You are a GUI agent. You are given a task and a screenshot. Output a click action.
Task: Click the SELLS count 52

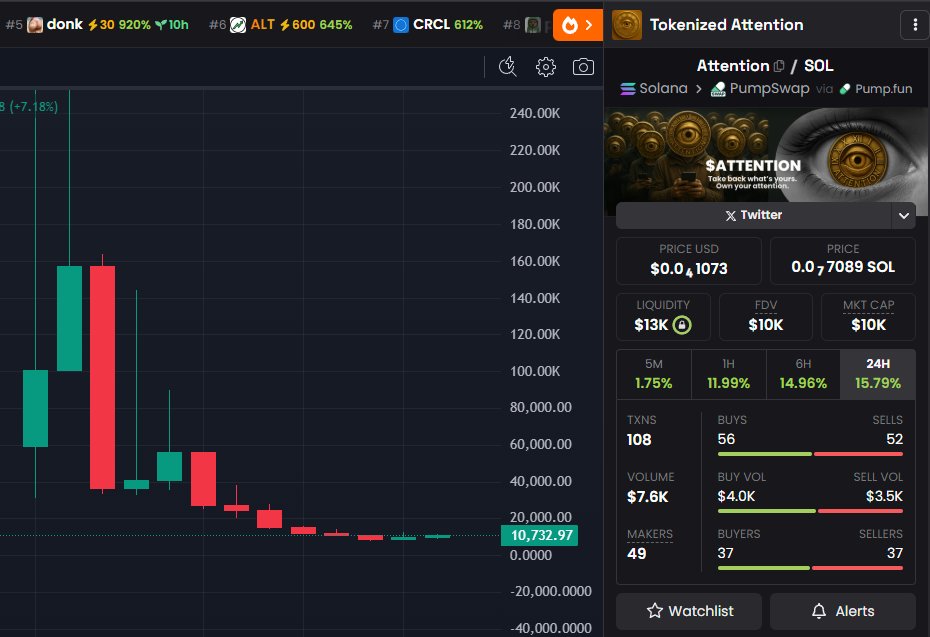894,439
